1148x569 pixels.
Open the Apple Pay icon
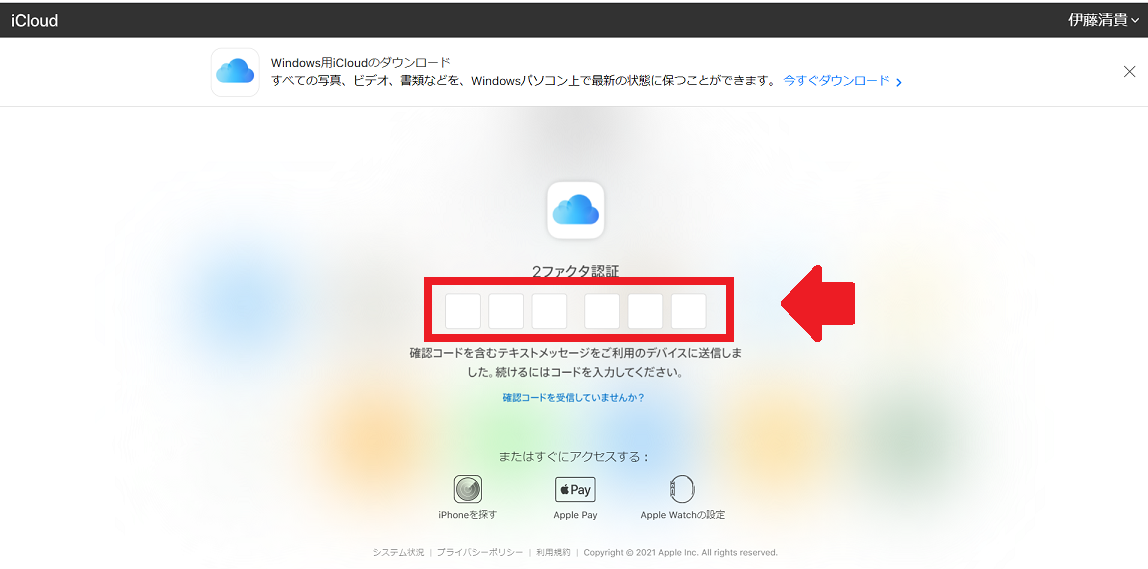[575, 489]
